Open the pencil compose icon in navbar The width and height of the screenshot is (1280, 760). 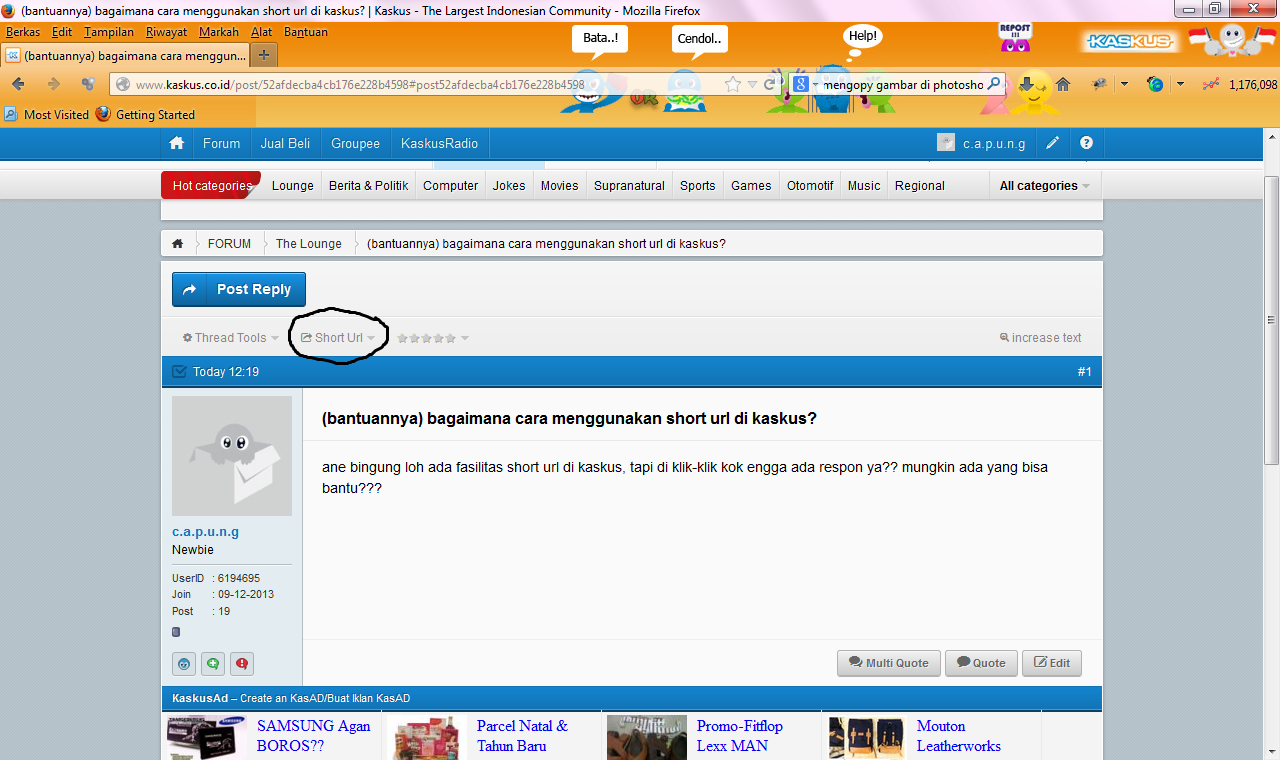[x=1053, y=143]
